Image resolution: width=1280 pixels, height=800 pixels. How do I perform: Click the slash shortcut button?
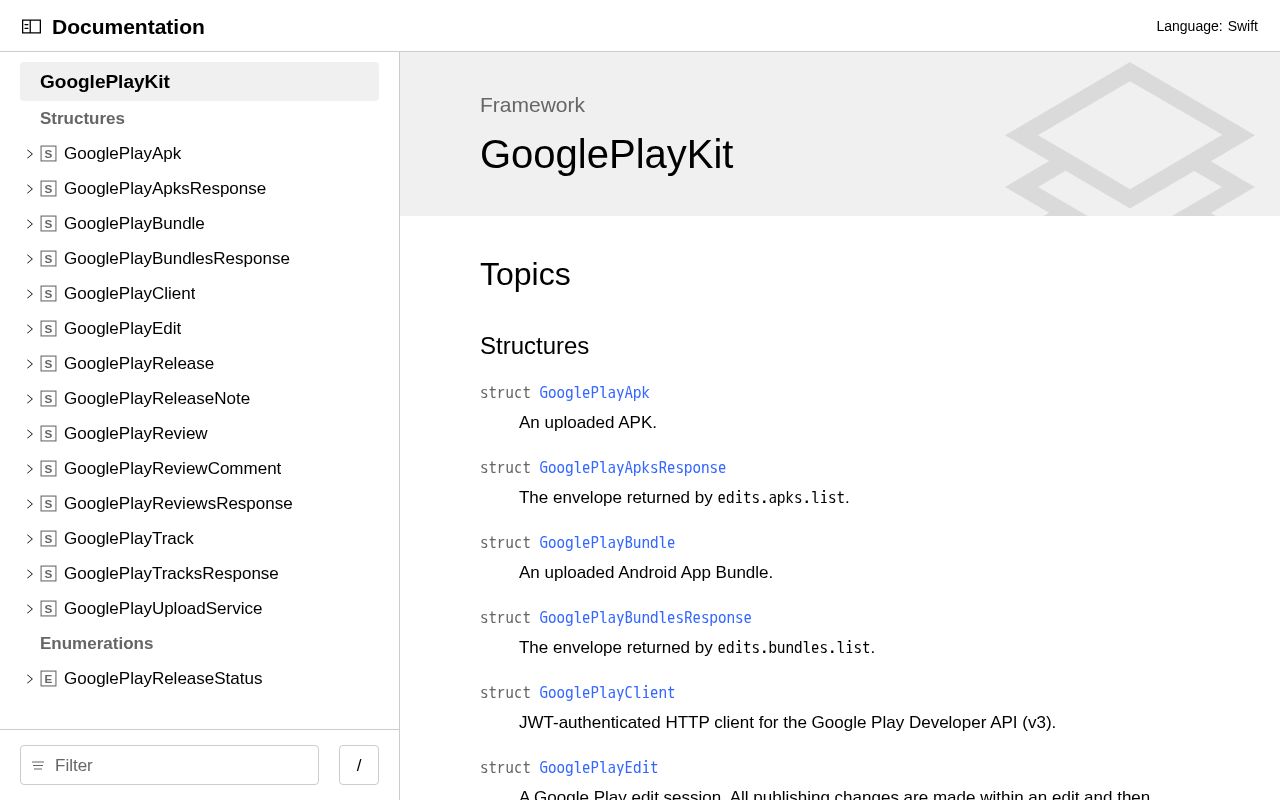(359, 765)
